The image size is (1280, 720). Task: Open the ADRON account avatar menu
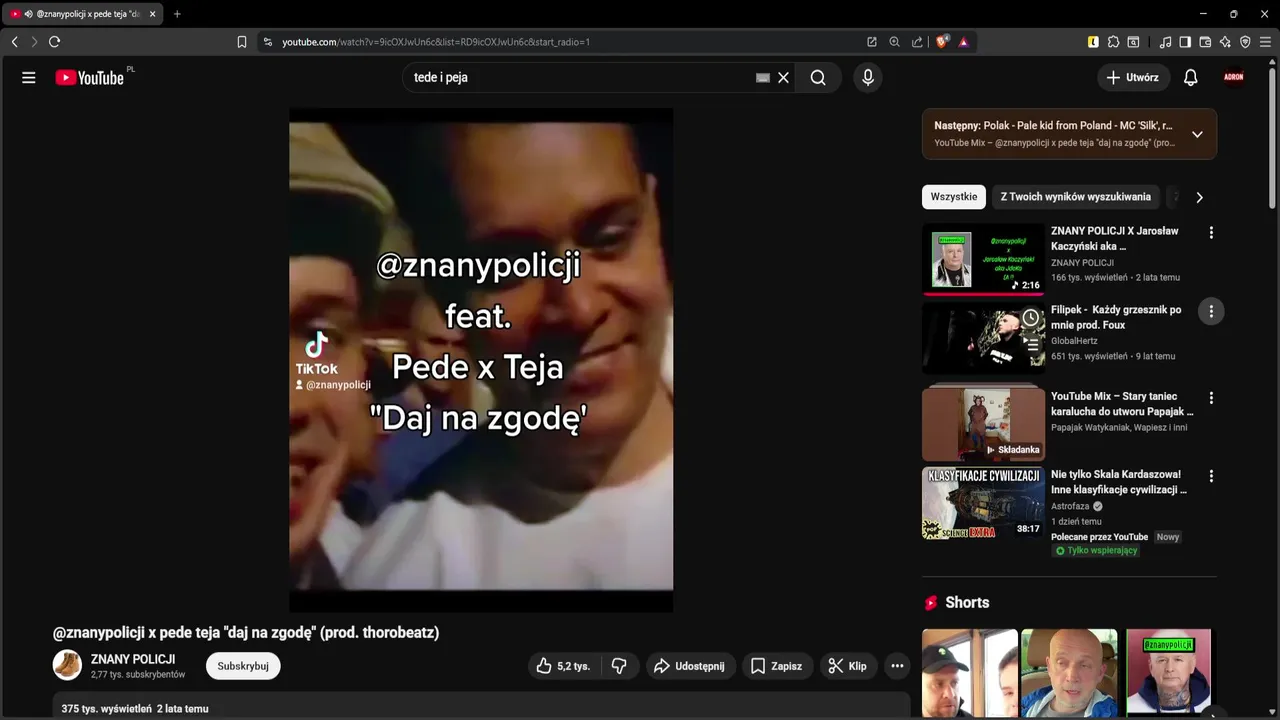pos(1234,78)
